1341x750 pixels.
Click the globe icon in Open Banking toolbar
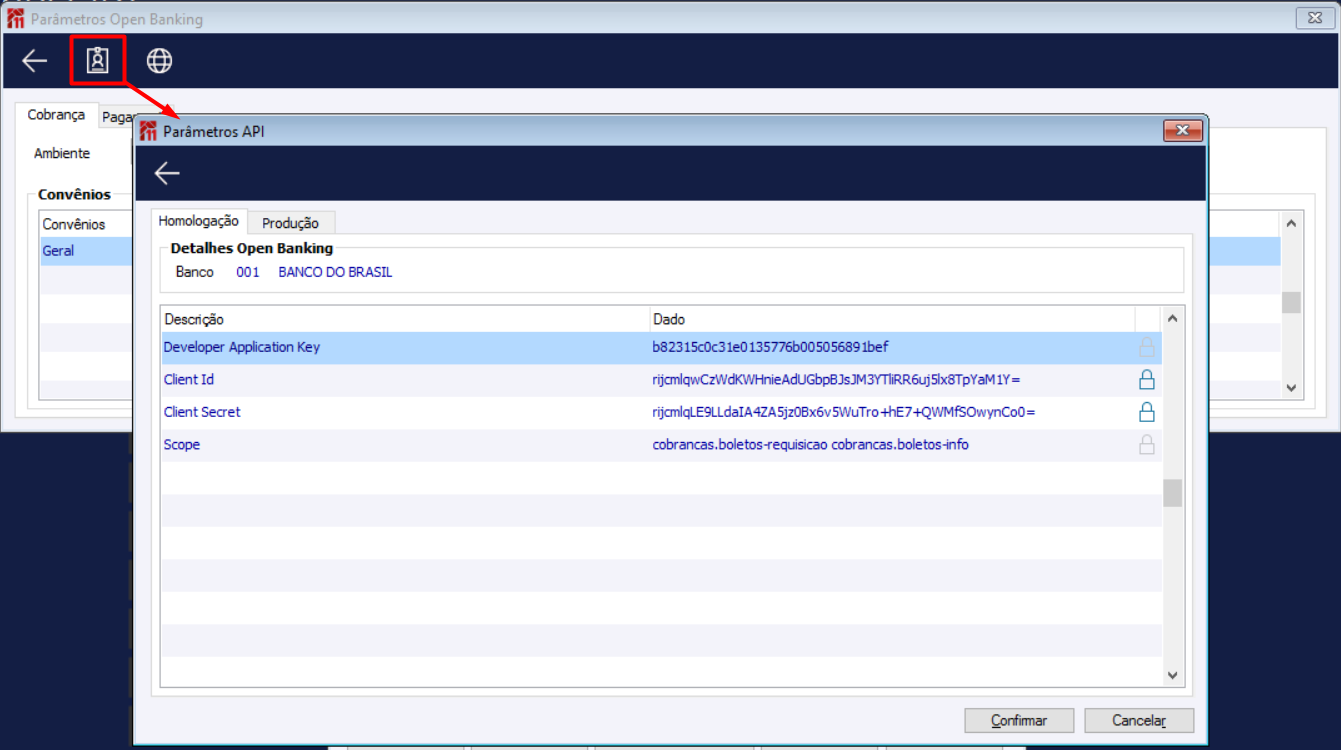(160, 61)
